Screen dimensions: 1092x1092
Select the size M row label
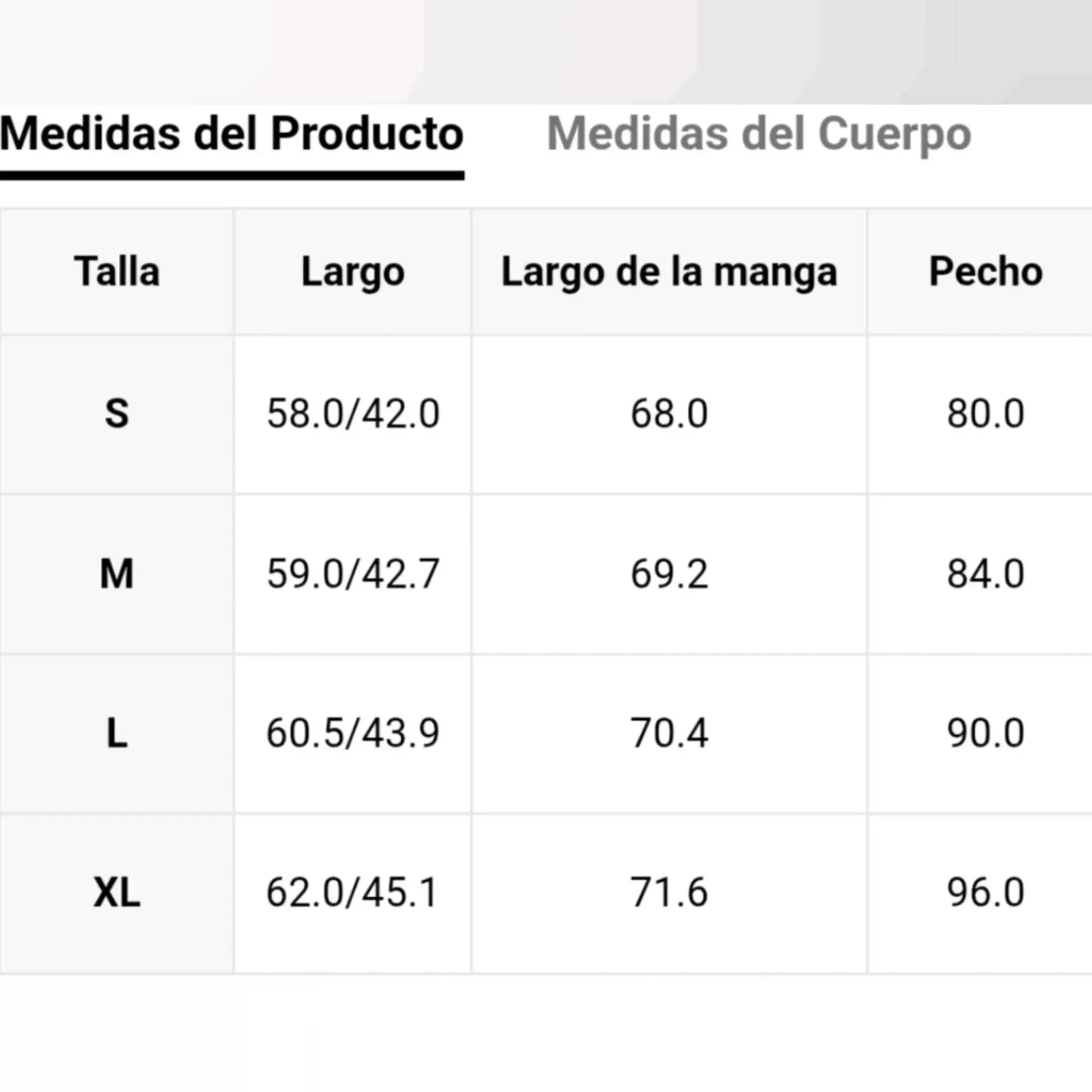[x=117, y=574]
